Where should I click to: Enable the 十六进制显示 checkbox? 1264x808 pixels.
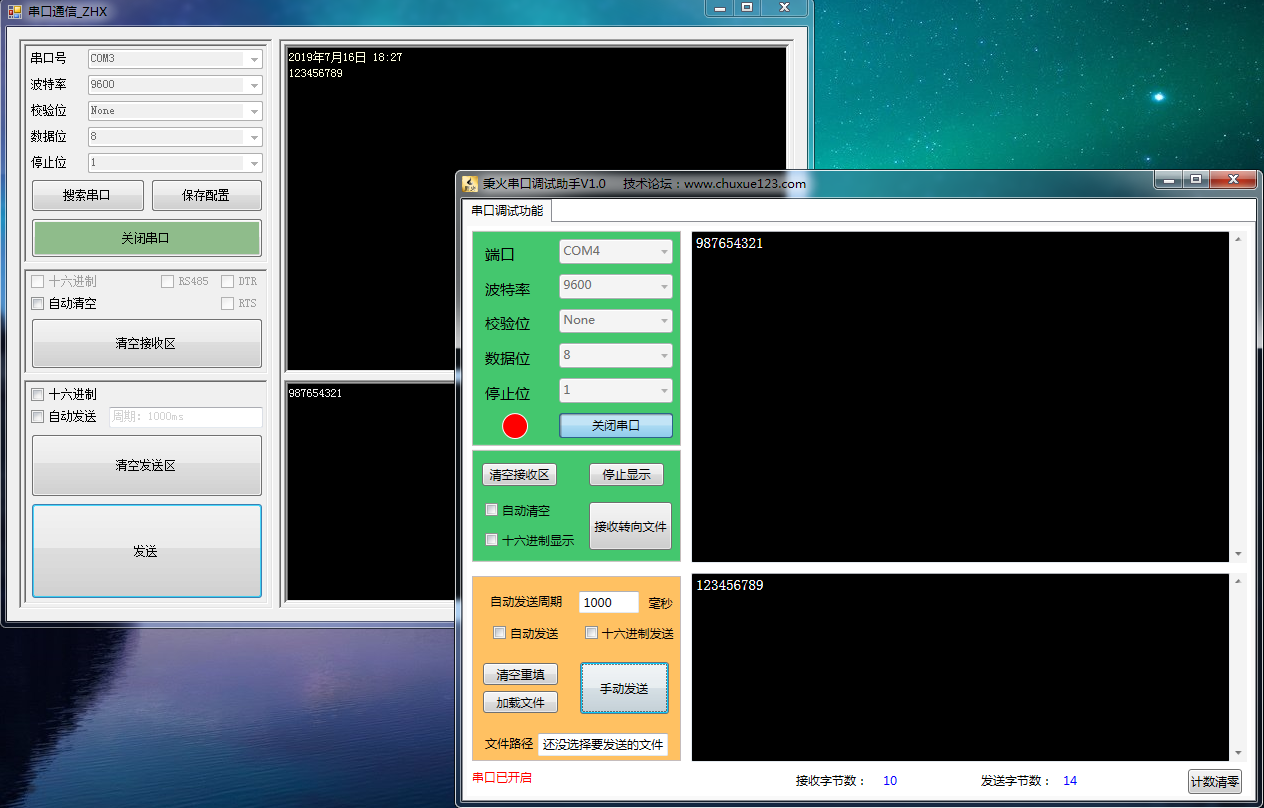pos(491,539)
